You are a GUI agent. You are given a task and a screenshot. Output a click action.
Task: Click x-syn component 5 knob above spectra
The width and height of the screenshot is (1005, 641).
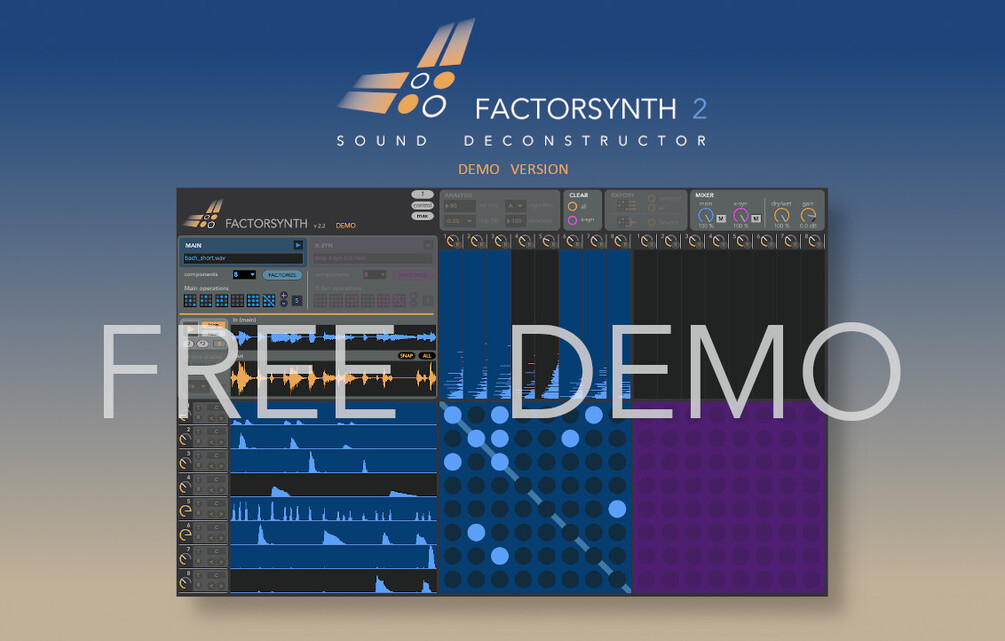pos(742,242)
